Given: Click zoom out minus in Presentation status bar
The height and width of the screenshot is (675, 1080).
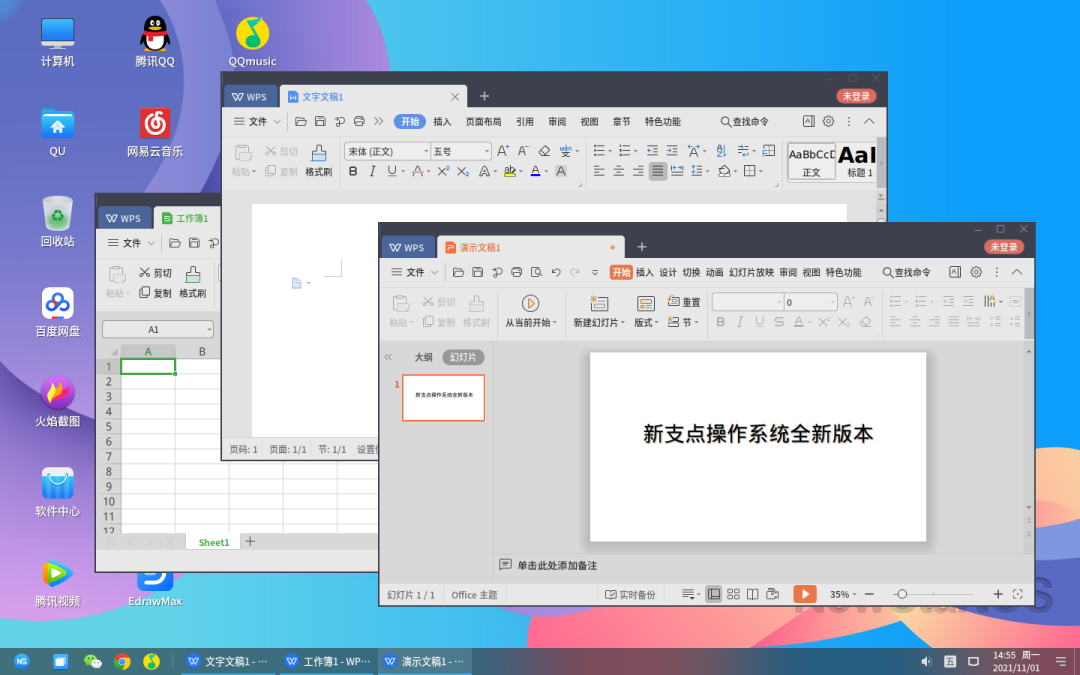Looking at the screenshot, I should pyautogui.click(x=869, y=594).
